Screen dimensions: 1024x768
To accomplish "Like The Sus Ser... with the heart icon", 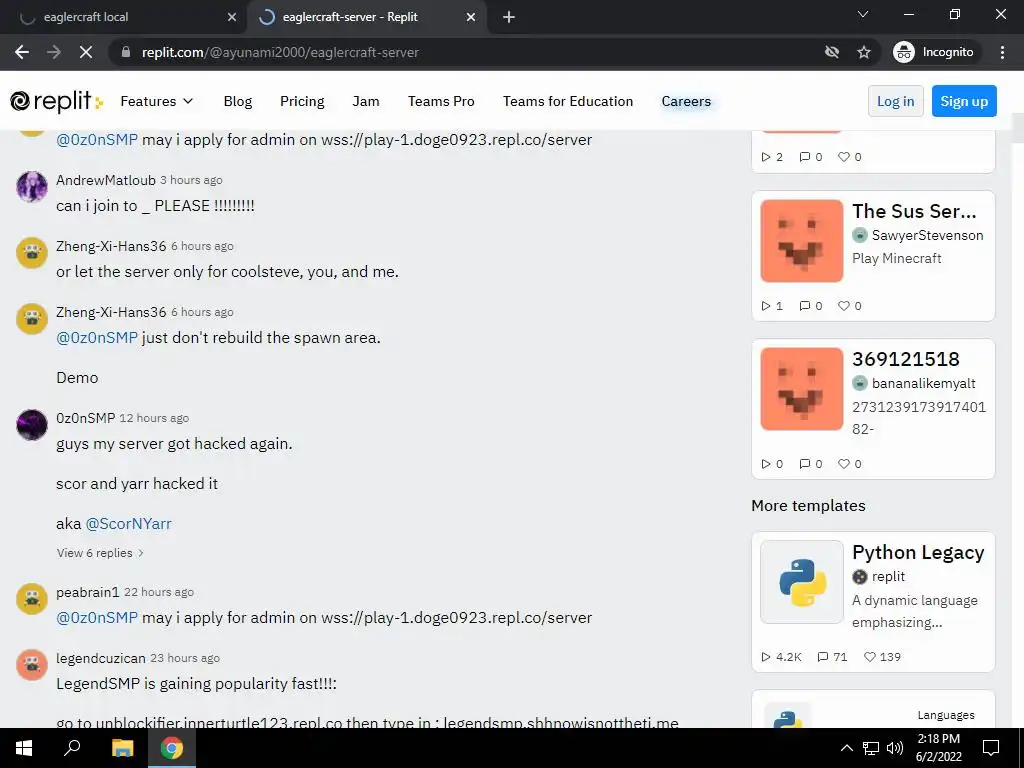I will pos(844,306).
